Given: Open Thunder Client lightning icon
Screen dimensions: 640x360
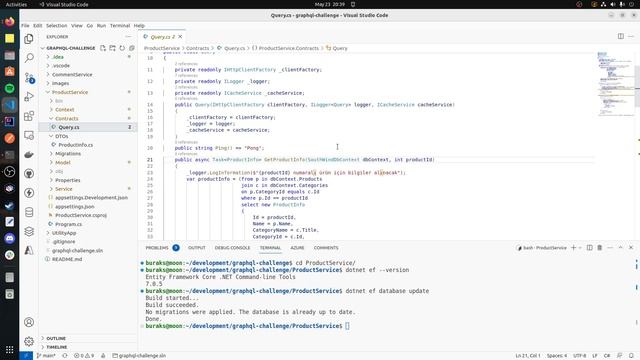Looking at the screenshot, I should pos(29,193).
